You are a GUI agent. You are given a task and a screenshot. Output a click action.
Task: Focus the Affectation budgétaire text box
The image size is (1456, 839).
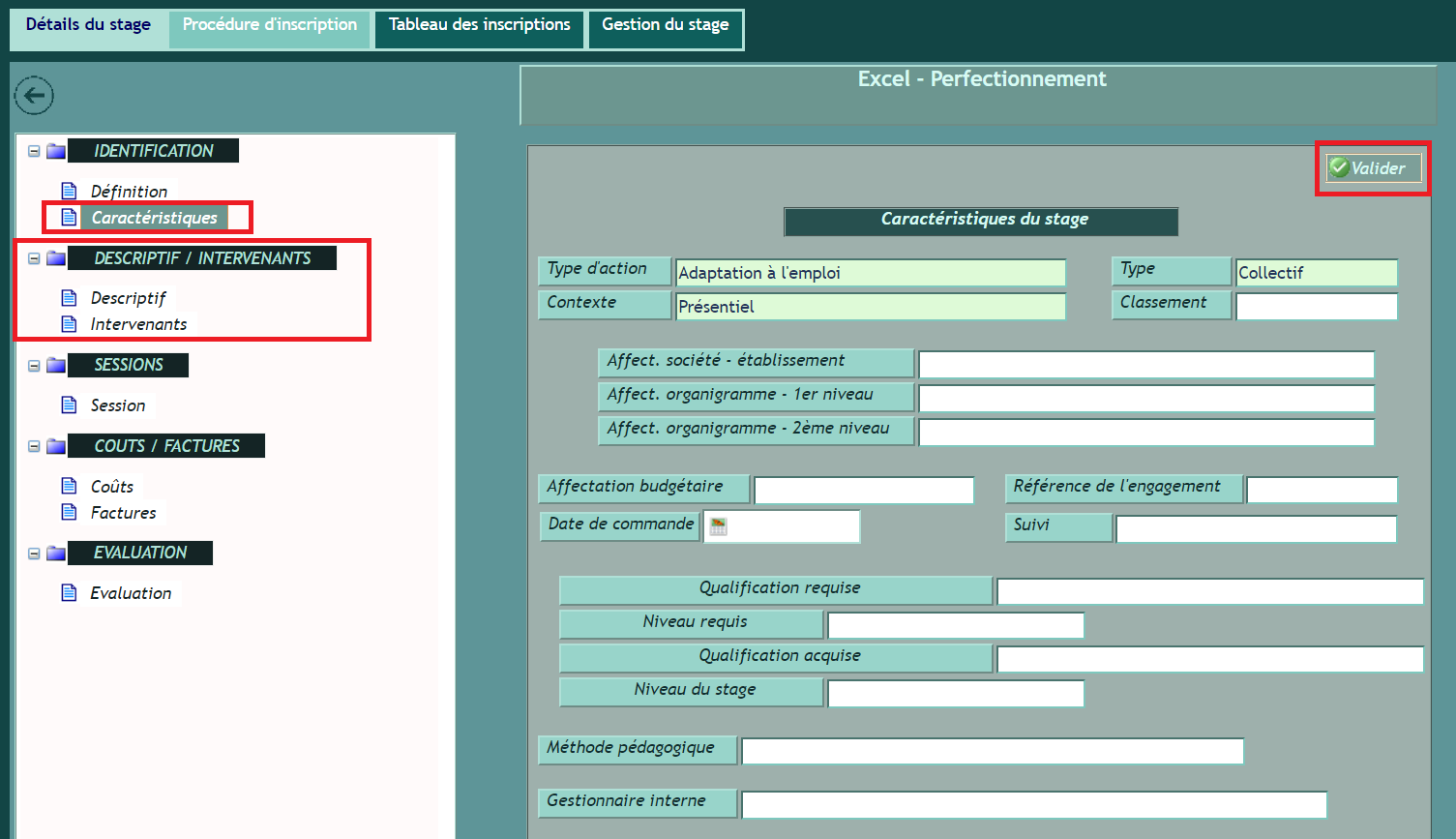863,491
